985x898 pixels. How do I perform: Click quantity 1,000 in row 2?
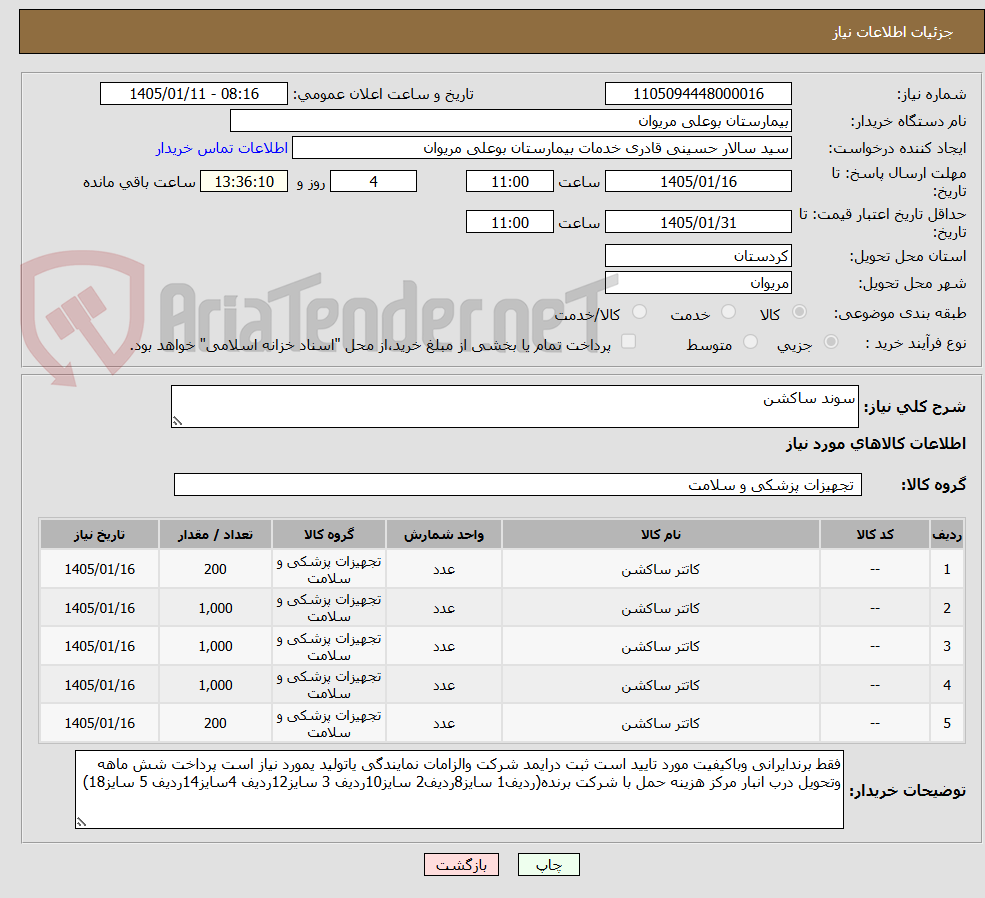point(215,609)
